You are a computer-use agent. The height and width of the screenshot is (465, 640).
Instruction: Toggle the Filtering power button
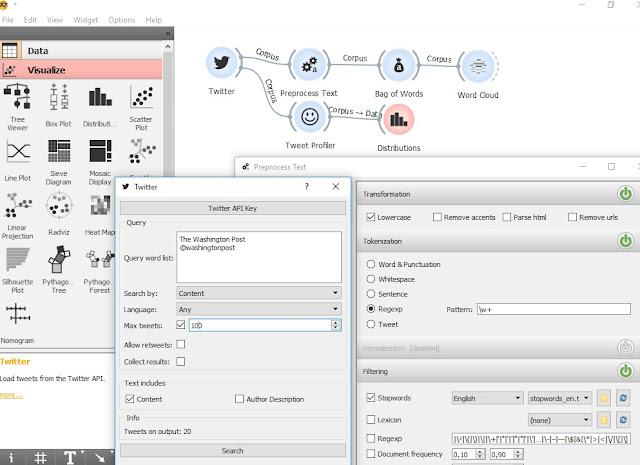pos(625,371)
